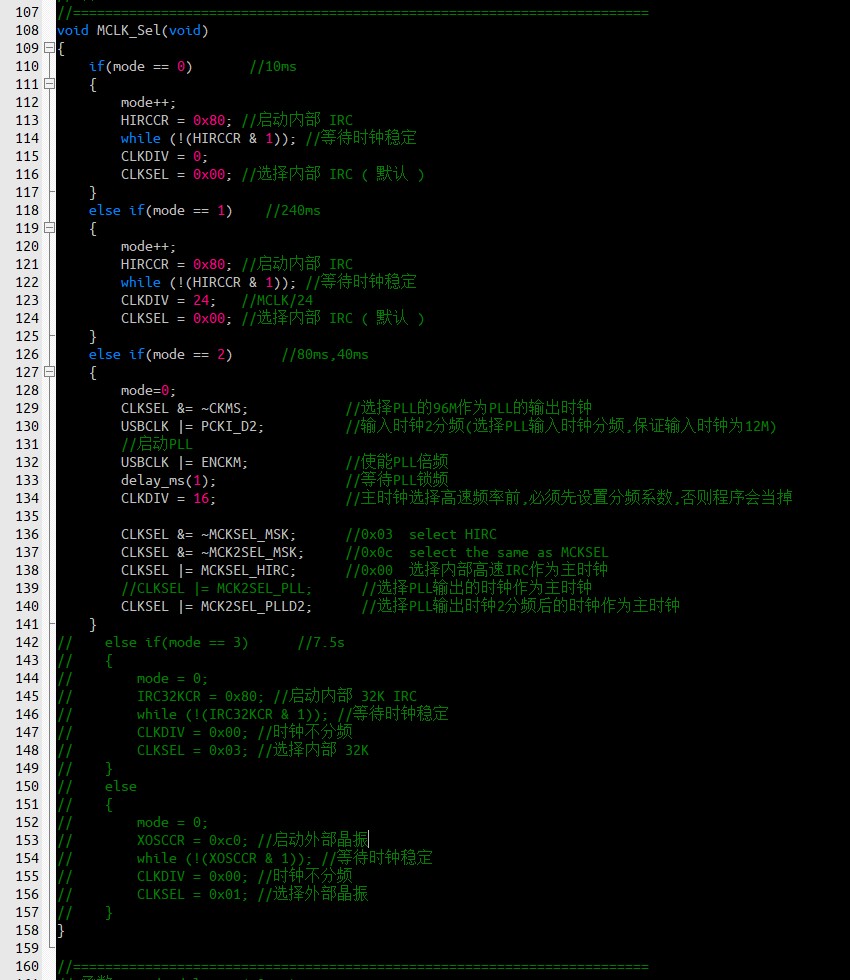
Task: Place cursor on if(mode == 0) condition
Action: tap(141, 66)
